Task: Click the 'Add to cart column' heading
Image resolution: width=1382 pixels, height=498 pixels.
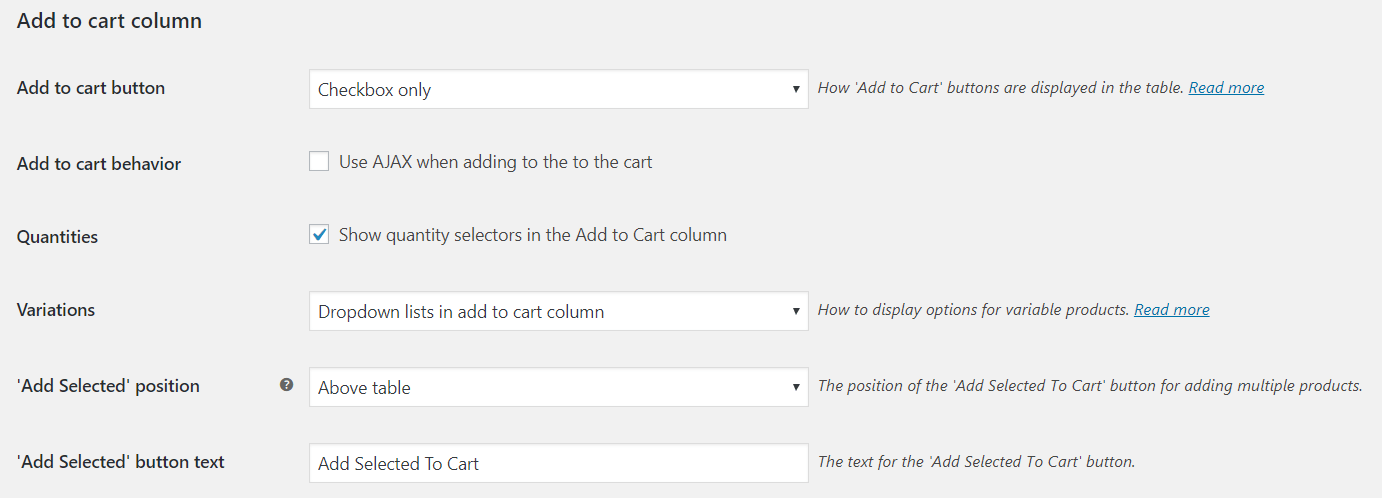Action: (110, 20)
